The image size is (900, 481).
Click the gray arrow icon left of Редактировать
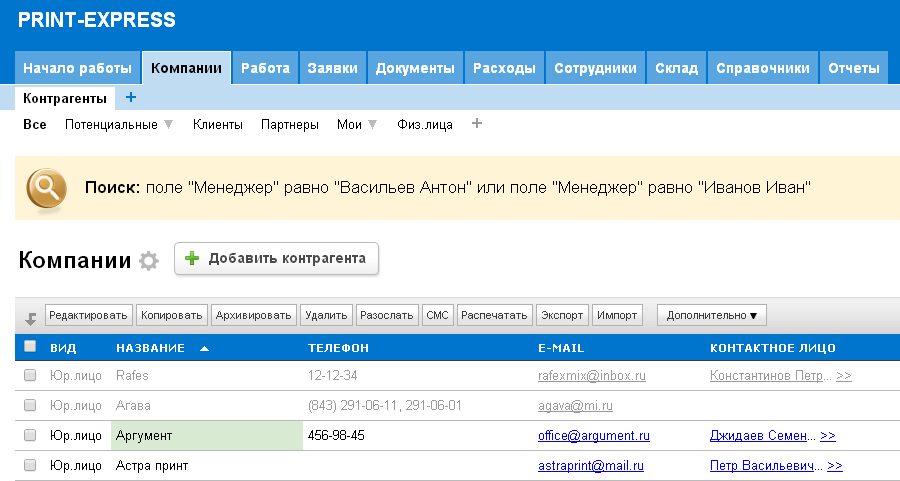pyautogui.click(x=30, y=318)
